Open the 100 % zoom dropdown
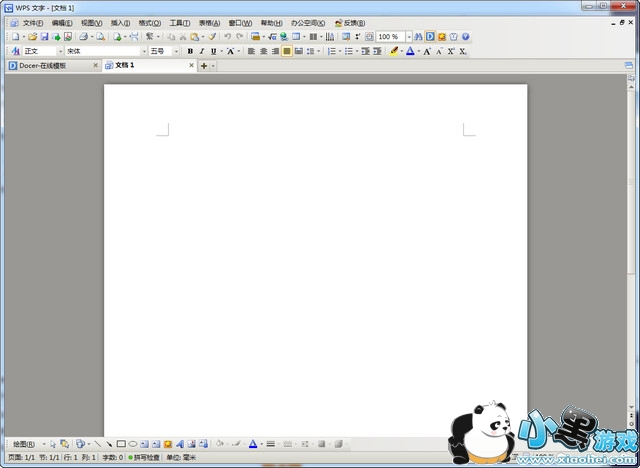 [408, 37]
